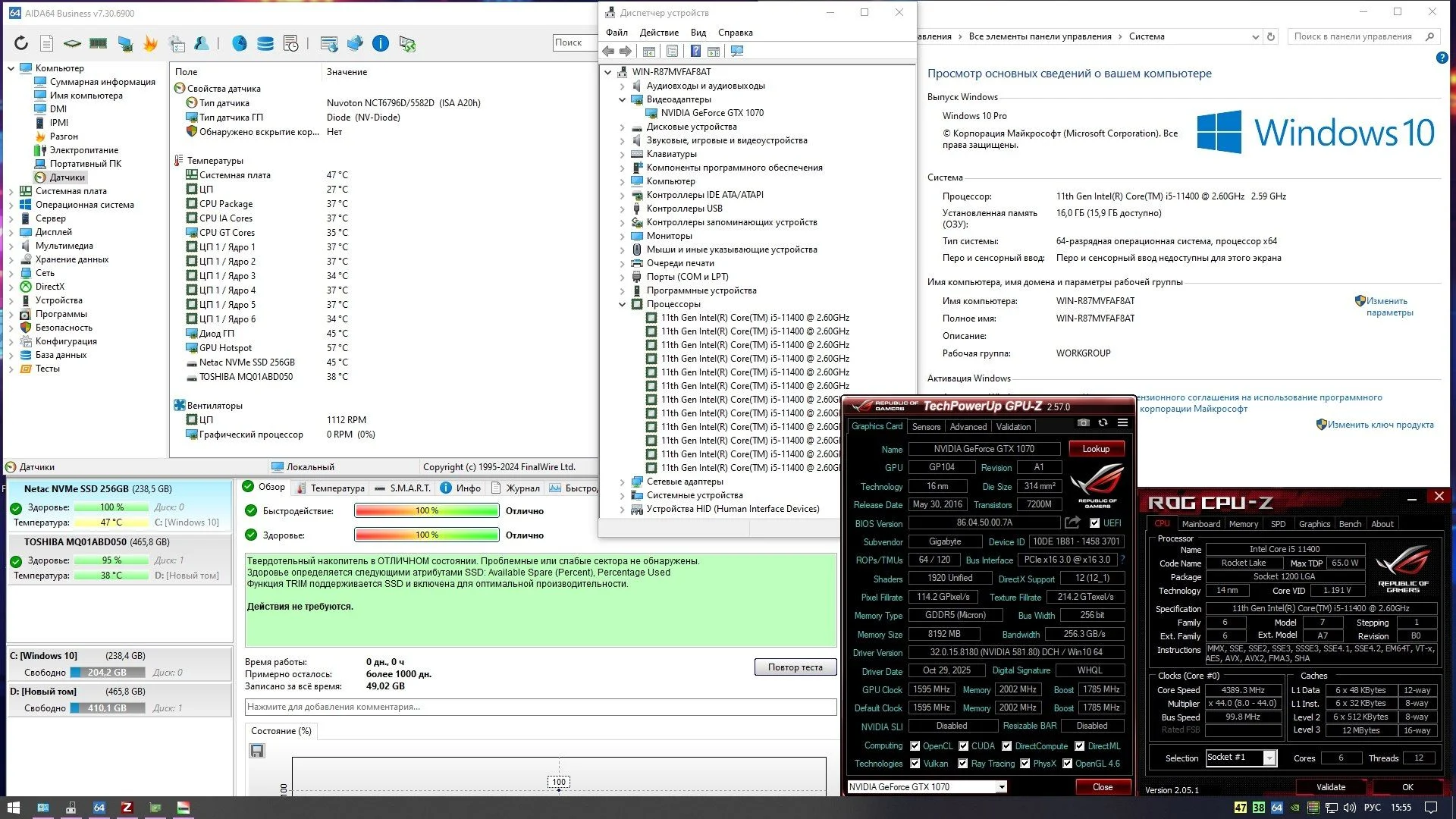Expand the Дисковые устройства node

point(623,127)
